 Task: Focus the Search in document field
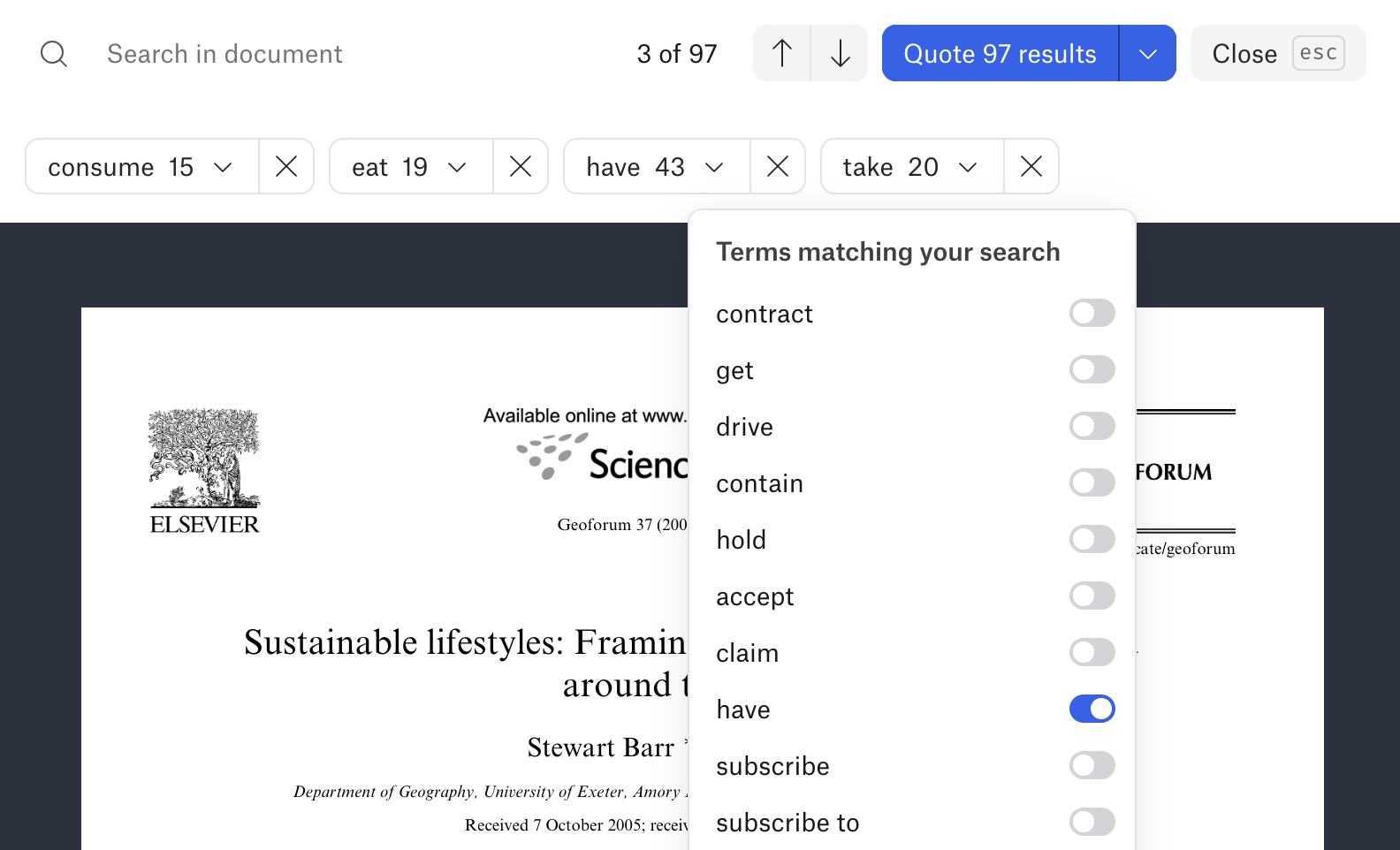[x=354, y=54]
